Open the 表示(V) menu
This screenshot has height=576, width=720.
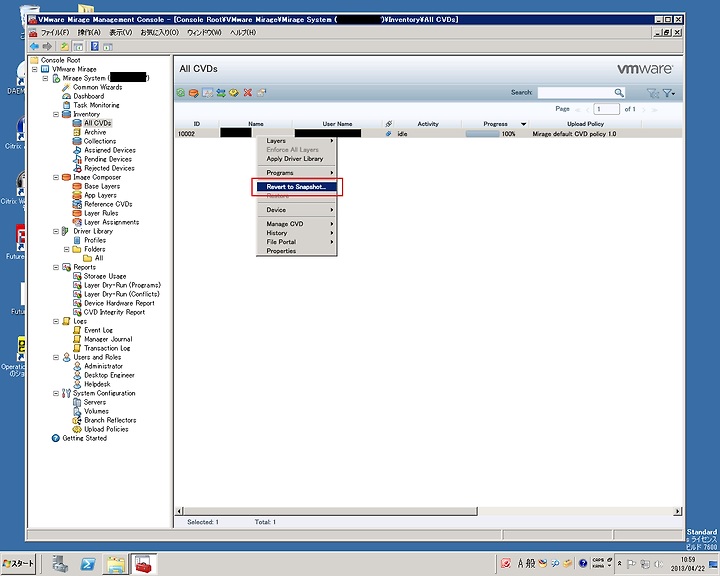pos(120,33)
